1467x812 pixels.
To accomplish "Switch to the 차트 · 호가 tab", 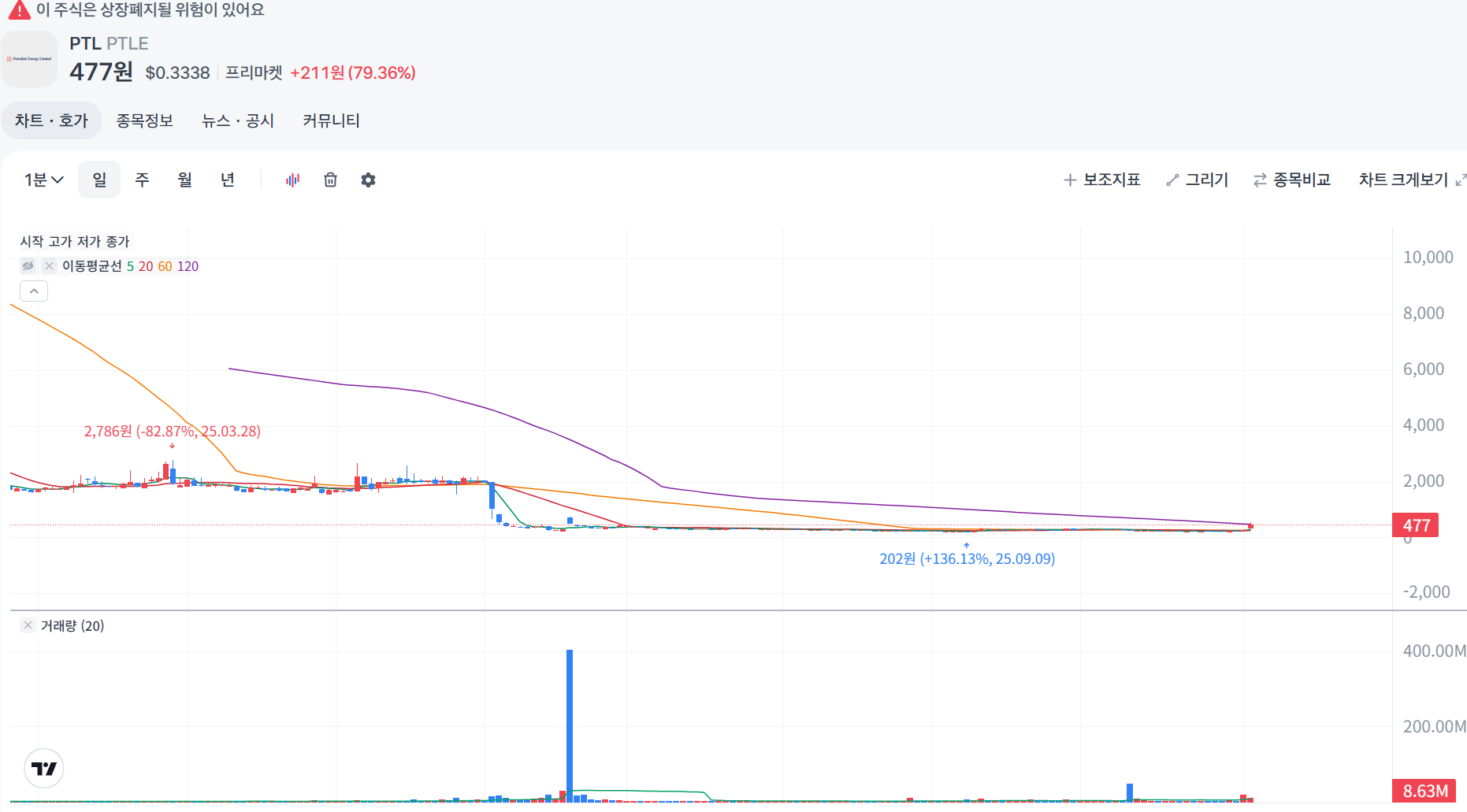I will (x=51, y=121).
